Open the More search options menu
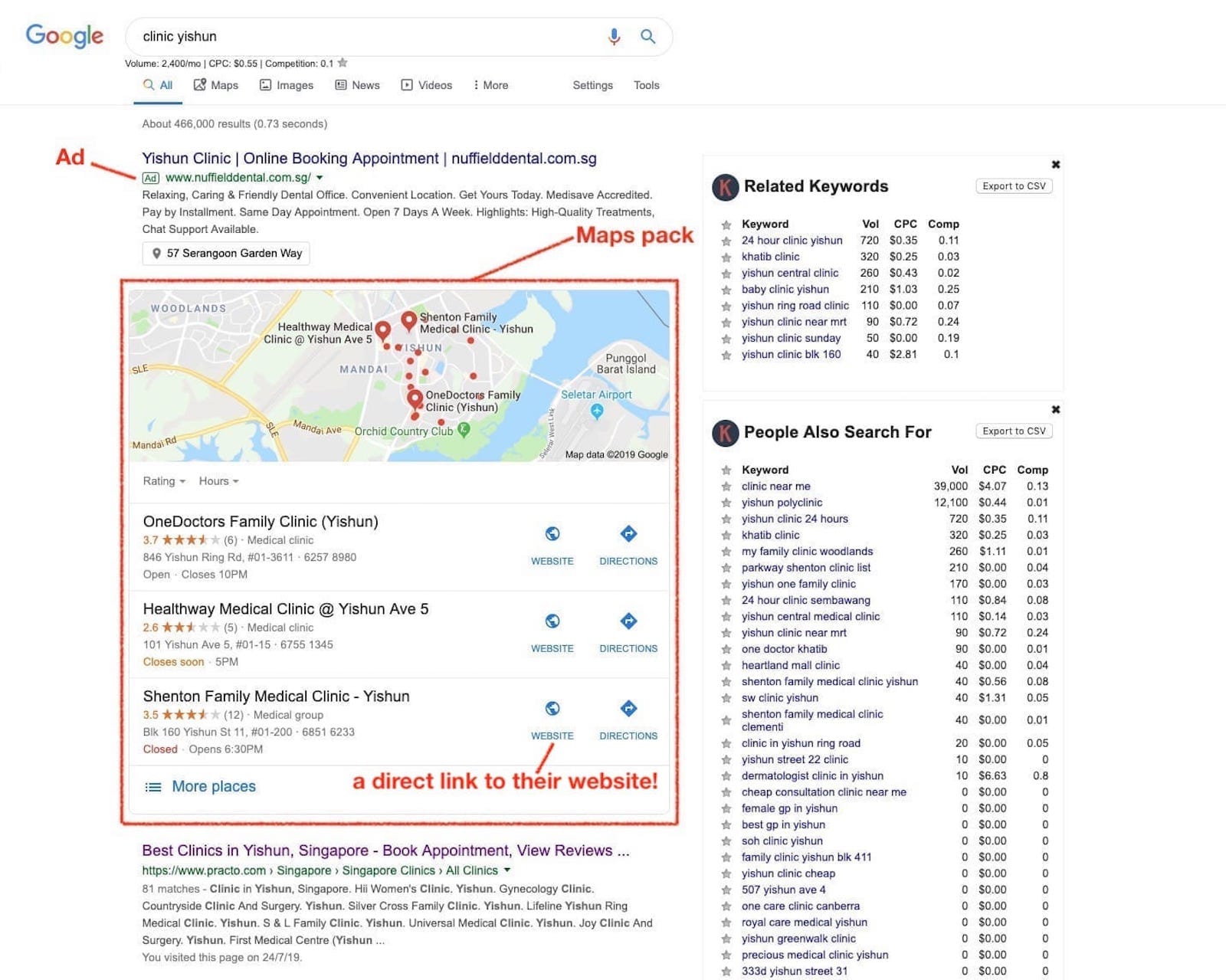 coord(490,85)
